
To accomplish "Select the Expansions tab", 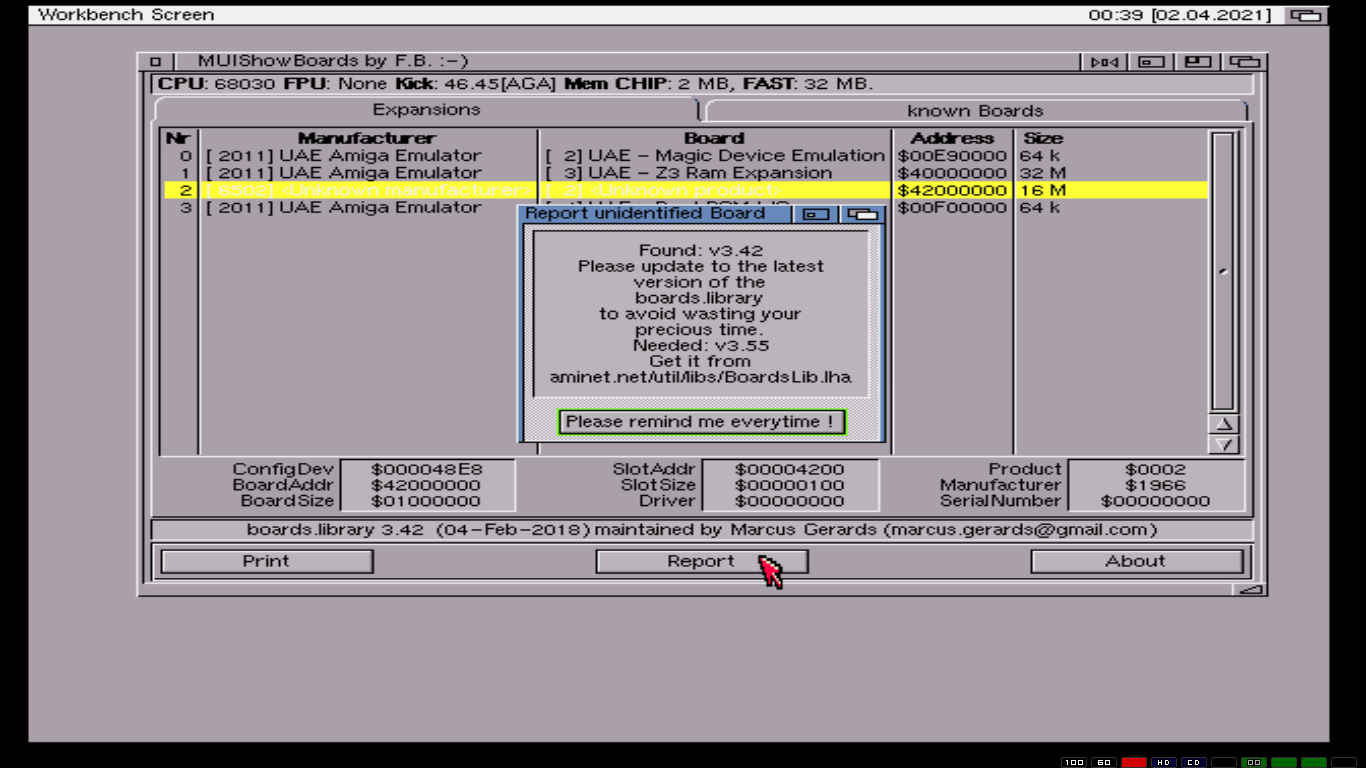I will click(426, 110).
